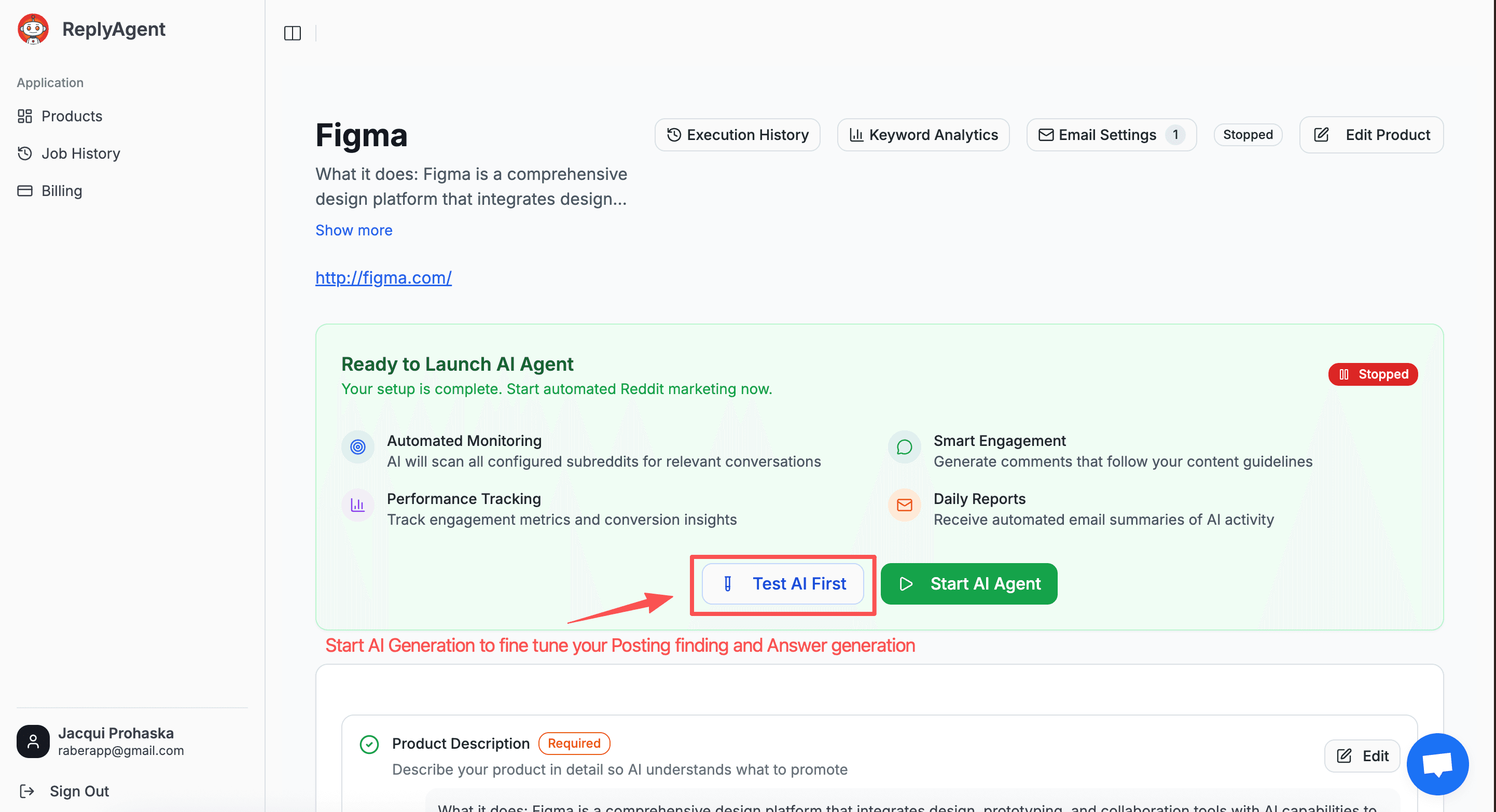
Task: Click the Test AI First button
Action: click(782, 583)
